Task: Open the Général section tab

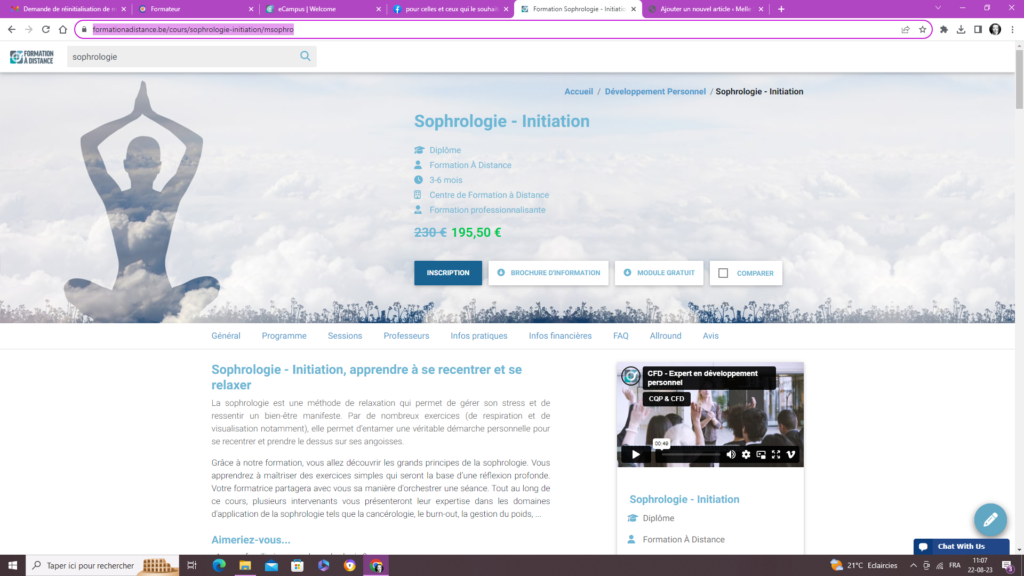Action: [x=226, y=336]
